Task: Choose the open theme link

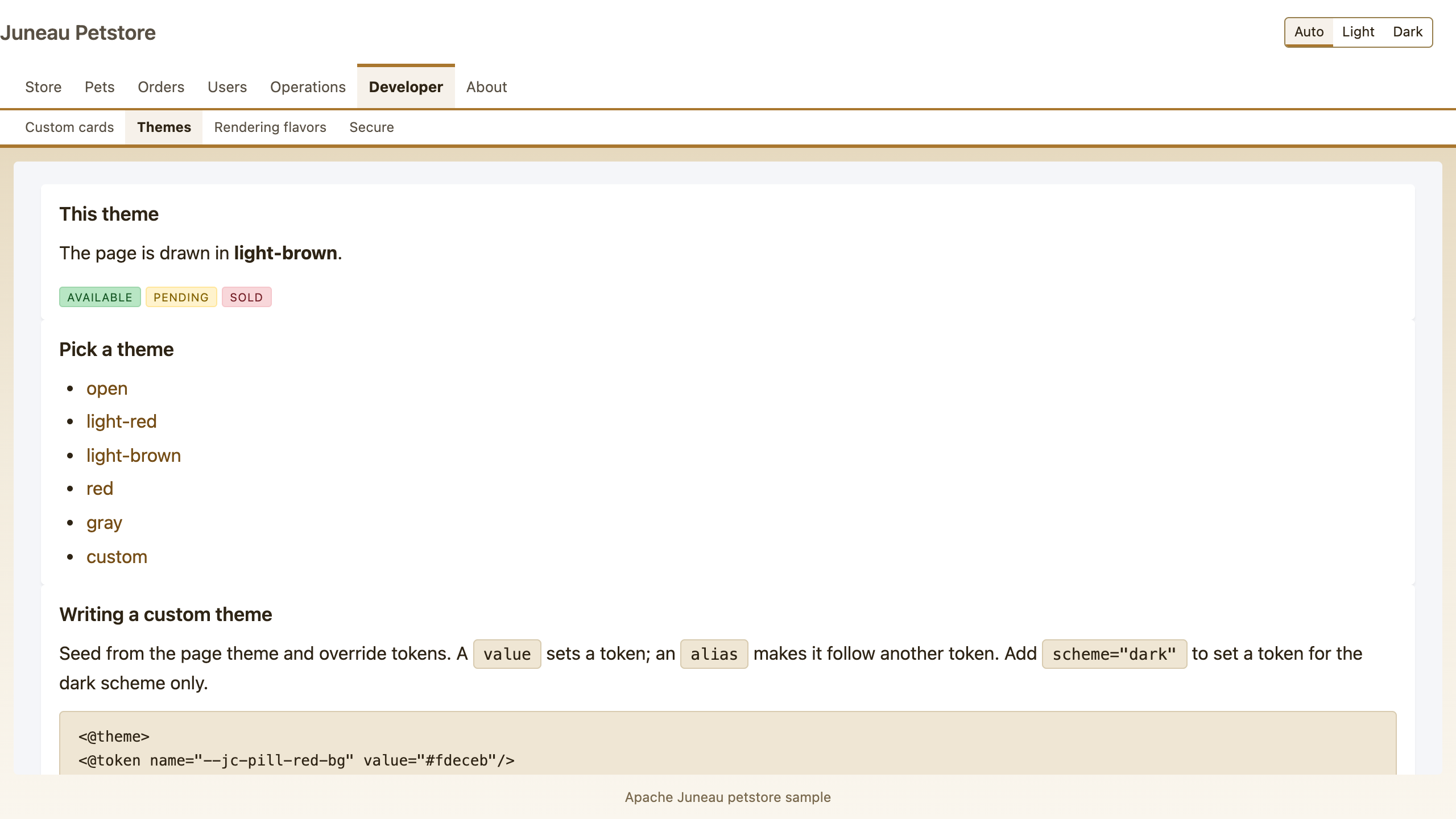Action: tap(107, 388)
